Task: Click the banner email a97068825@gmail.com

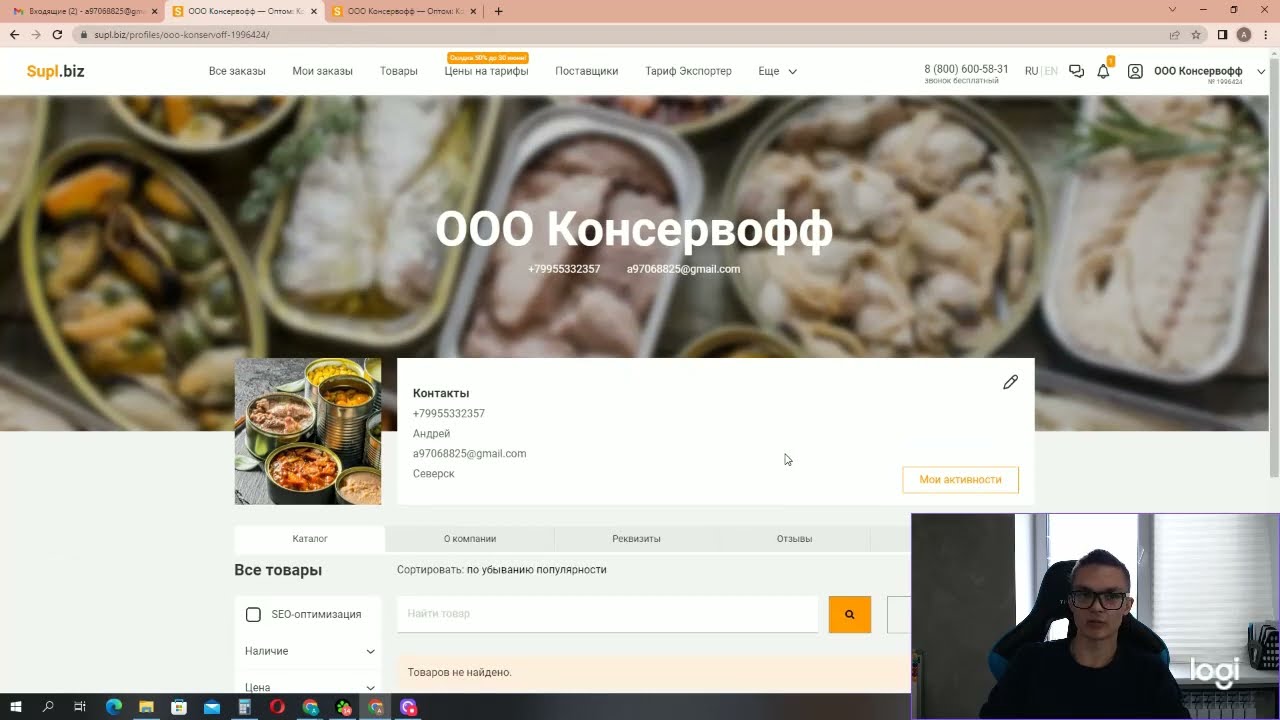Action: pyautogui.click(x=683, y=269)
